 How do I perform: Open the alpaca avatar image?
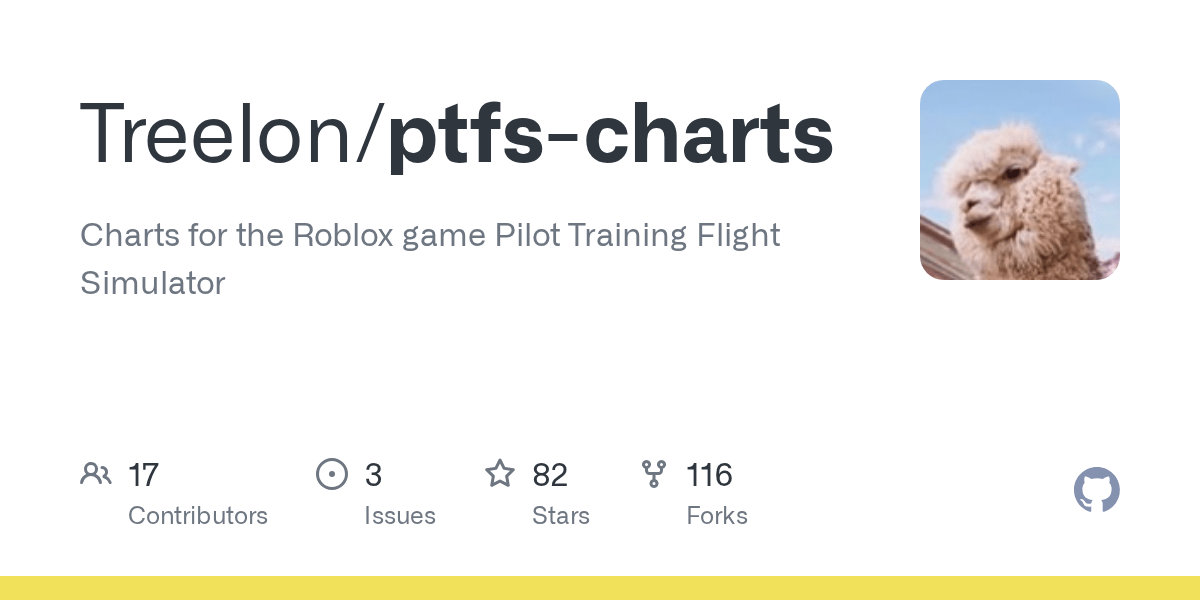(1019, 180)
